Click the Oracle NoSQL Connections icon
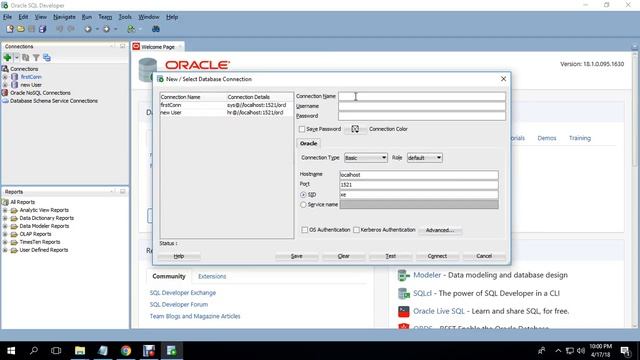Image resolution: width=640 pixels, height=360 pixels. coord(5,93)
